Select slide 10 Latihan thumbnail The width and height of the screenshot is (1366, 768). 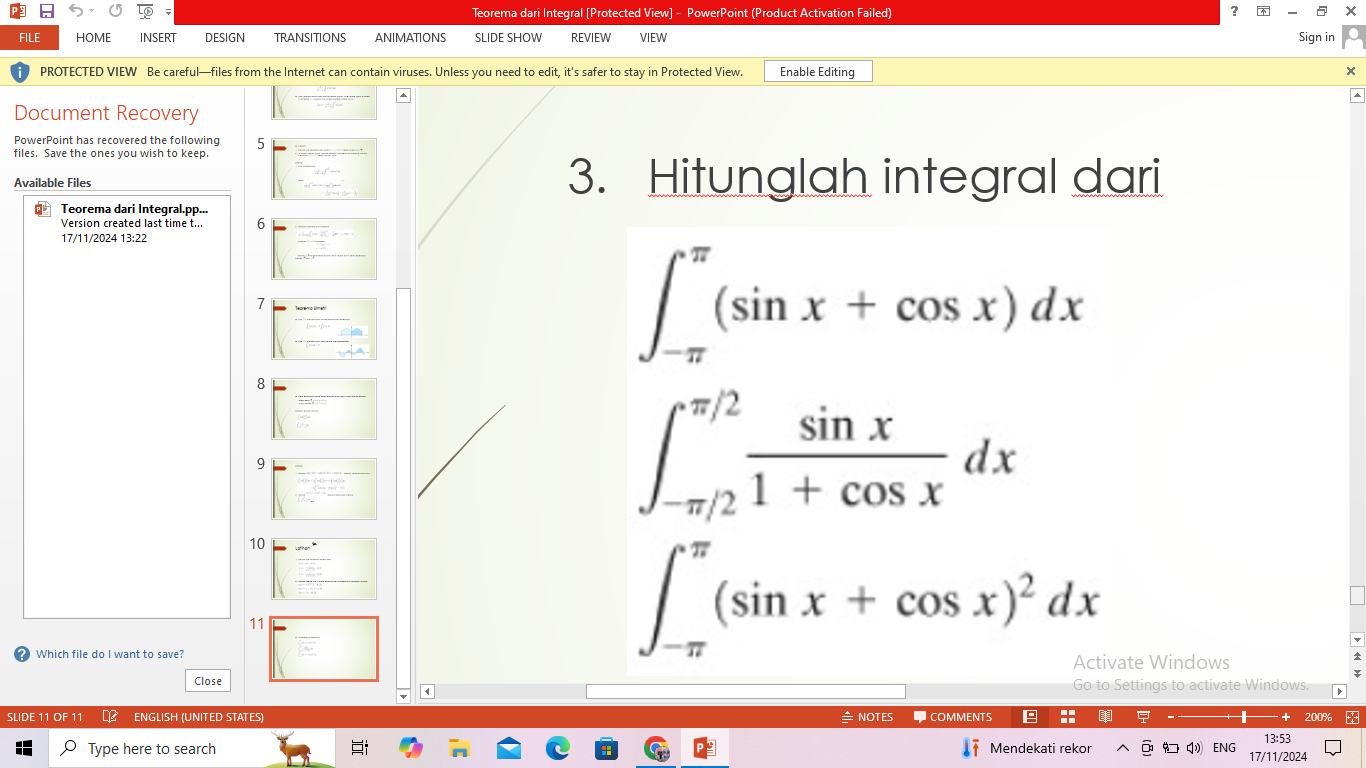coord(324,569)
